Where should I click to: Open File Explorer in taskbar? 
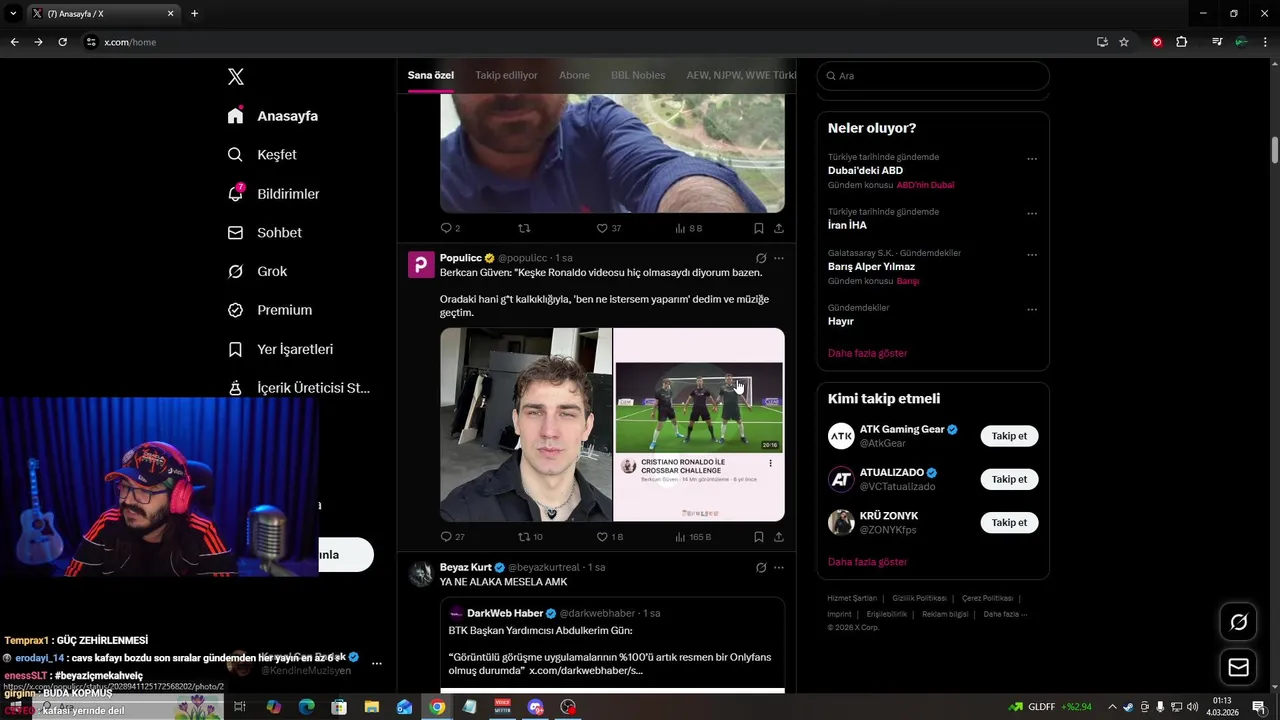point(371,707)
